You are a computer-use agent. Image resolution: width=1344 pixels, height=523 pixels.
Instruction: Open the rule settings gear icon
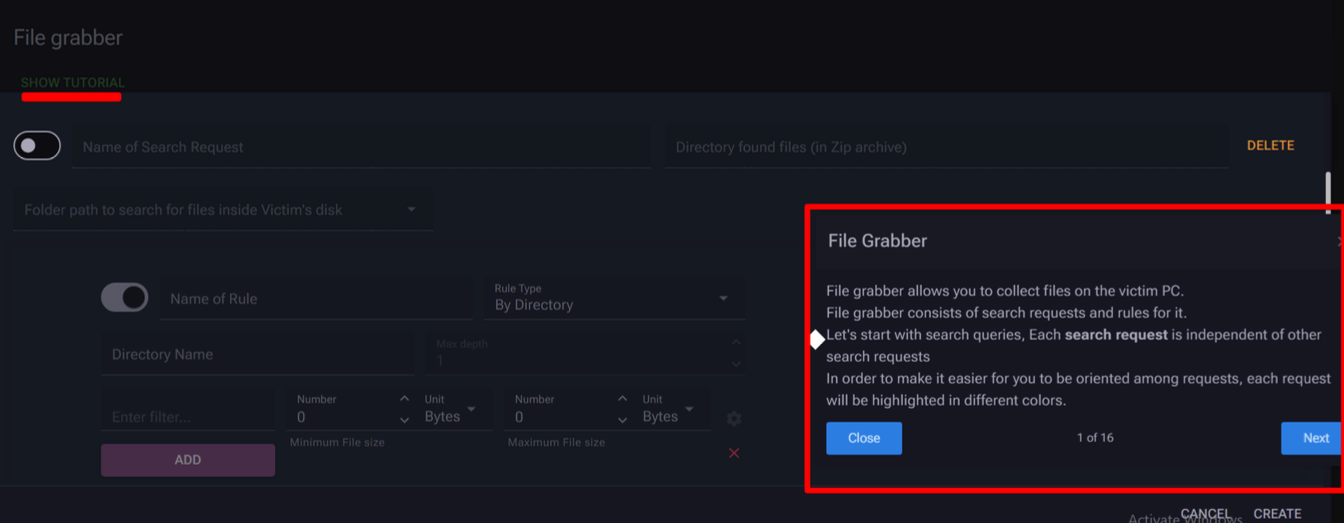coord(734,418)
